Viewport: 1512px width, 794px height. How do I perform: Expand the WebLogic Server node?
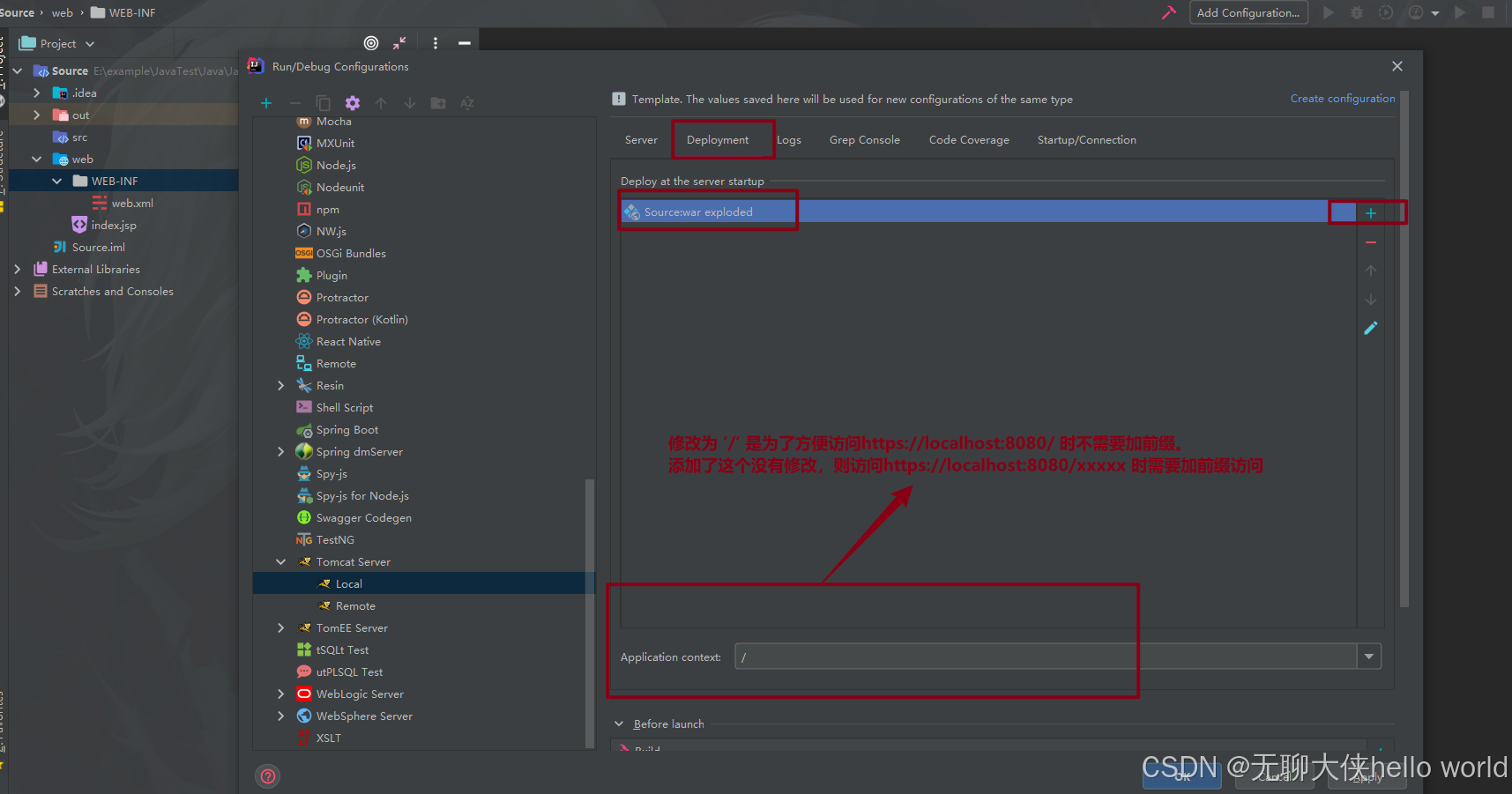pos(281,694)
